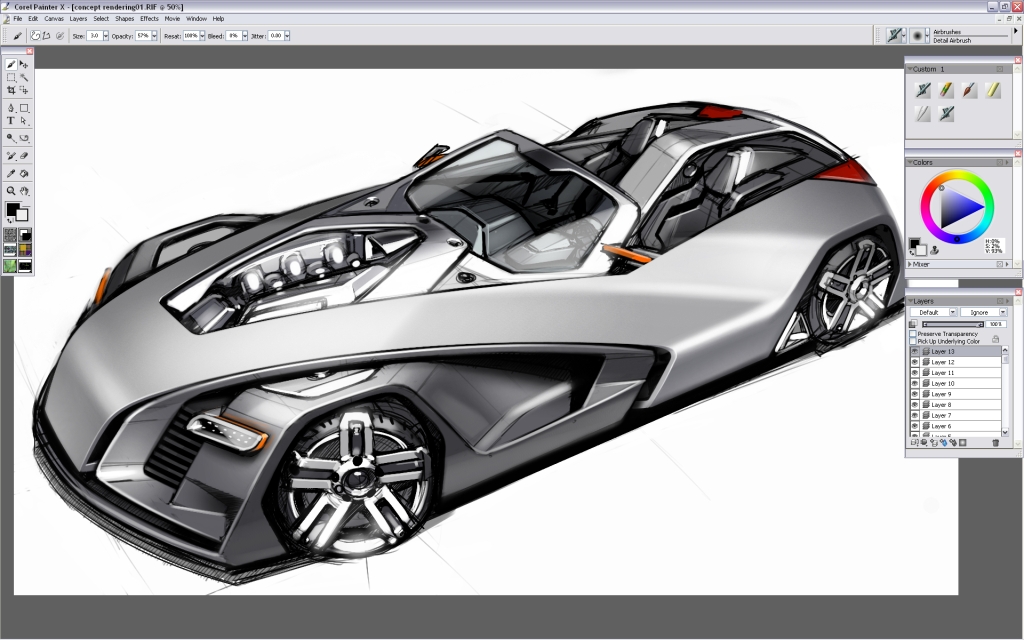Check Pick Up Underlying Color
Viewport: 1024px width, 640px height.
(x=913, y=340)
